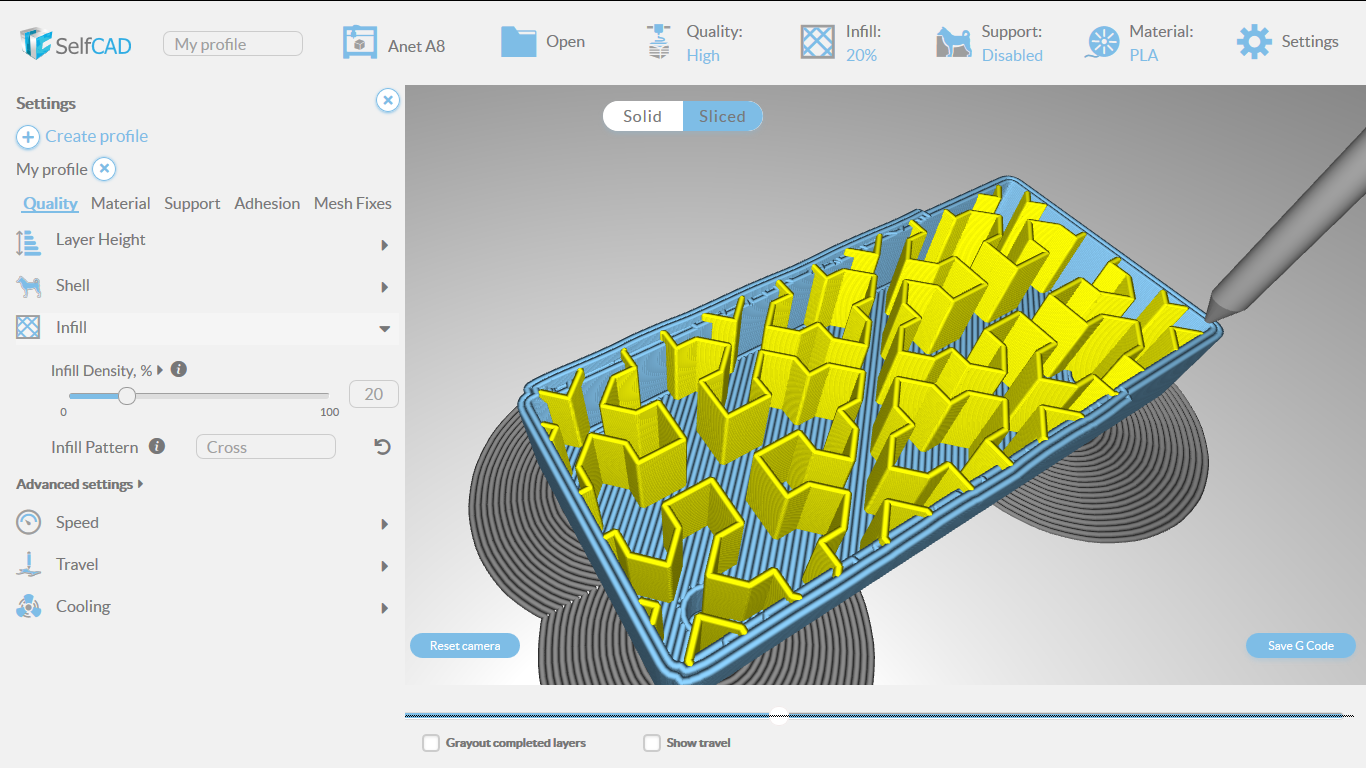
Task: Click the Travel icon
Action: (28, 564)
